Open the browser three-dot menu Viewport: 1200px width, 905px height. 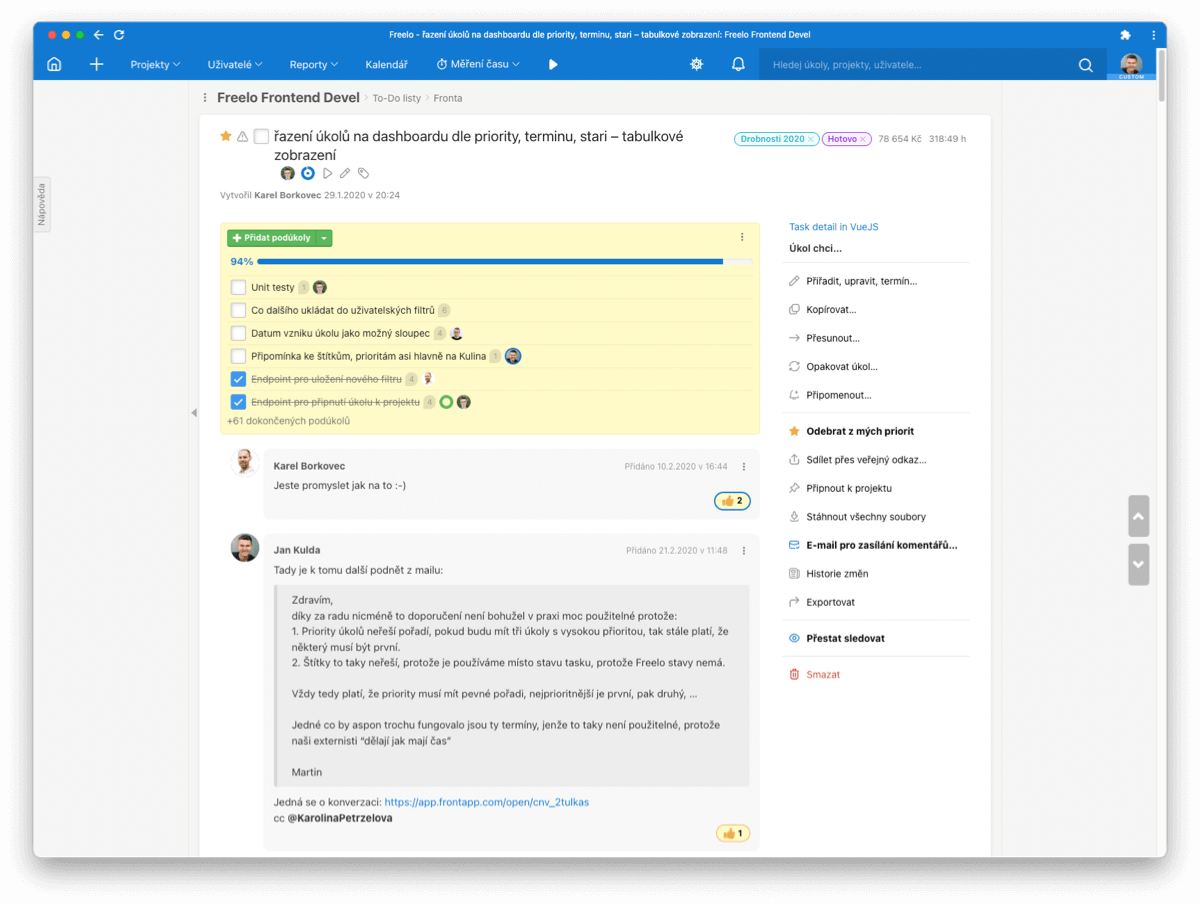click(x=1153, y=34)
